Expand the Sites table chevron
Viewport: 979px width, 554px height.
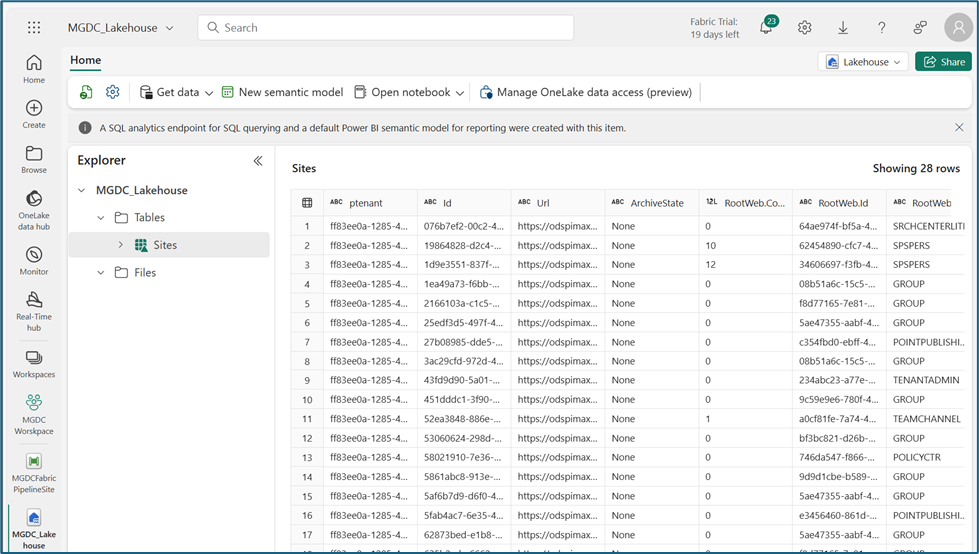pos(121,245)
